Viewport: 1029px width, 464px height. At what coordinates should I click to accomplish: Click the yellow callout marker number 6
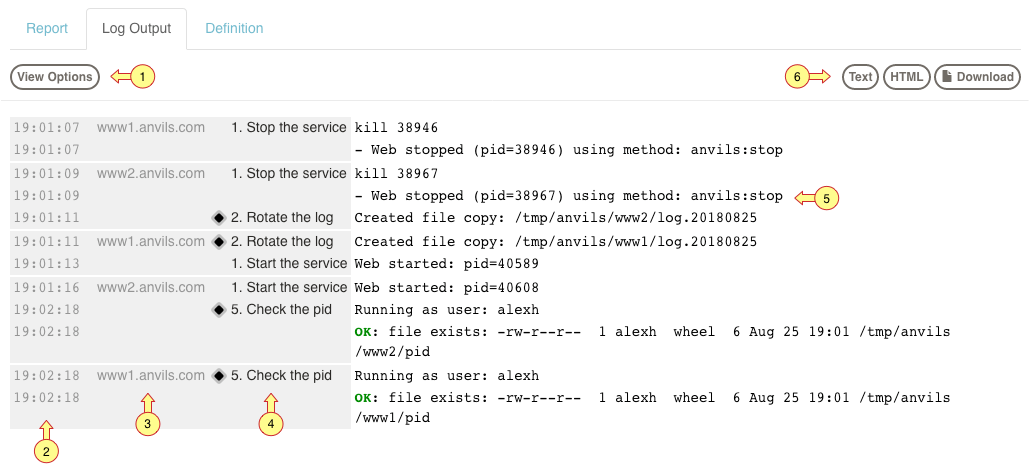[x=797, y=77]
